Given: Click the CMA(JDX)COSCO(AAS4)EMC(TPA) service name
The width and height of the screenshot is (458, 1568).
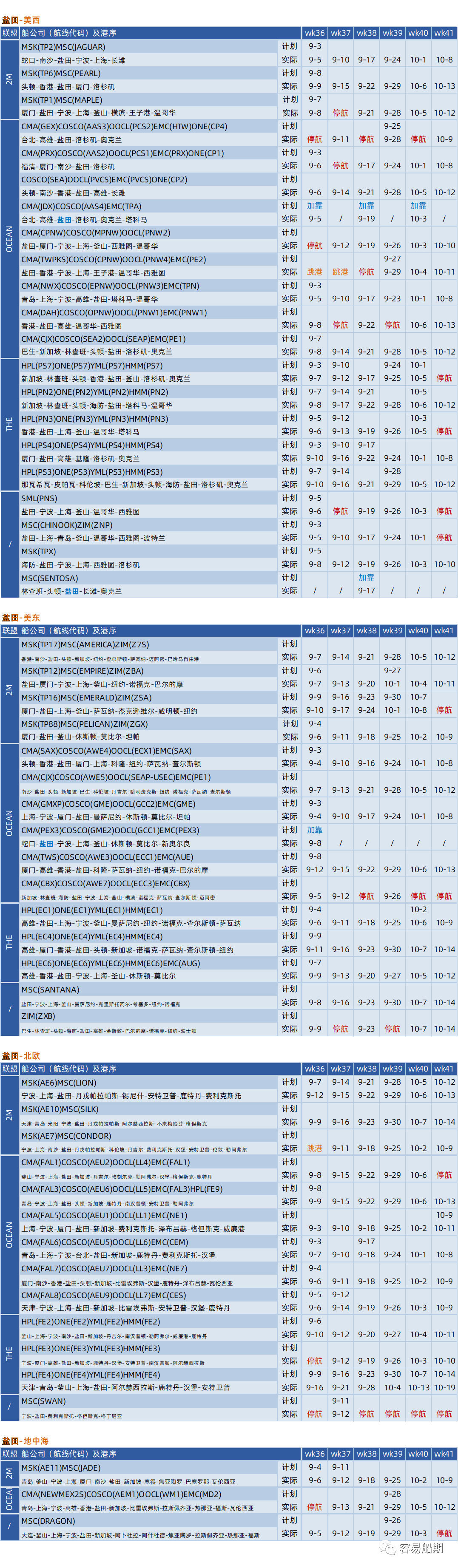Looking at the screenshot, I should pos(81,206).
